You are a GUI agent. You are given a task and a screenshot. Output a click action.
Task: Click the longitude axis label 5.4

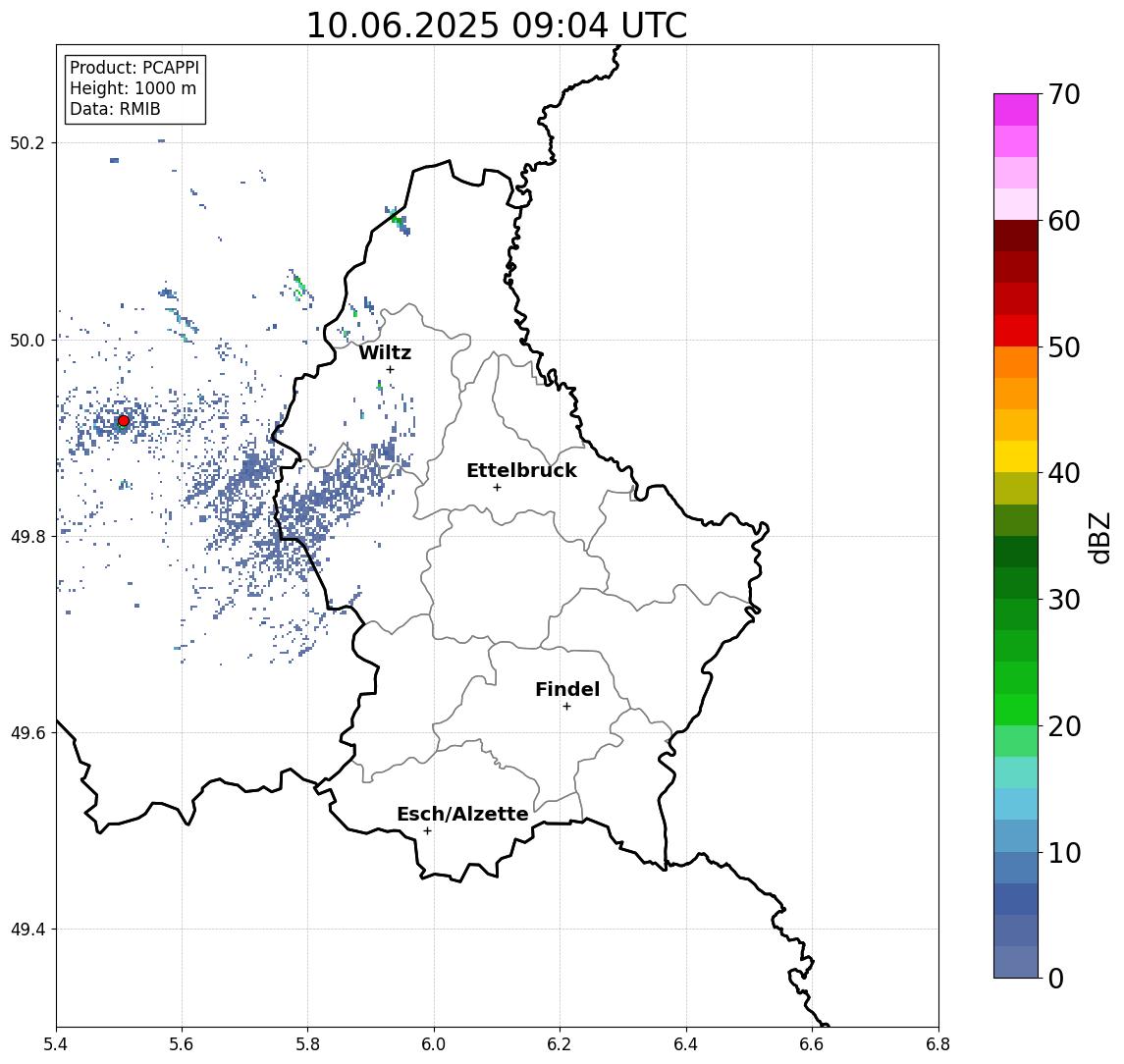(56, 1044)
